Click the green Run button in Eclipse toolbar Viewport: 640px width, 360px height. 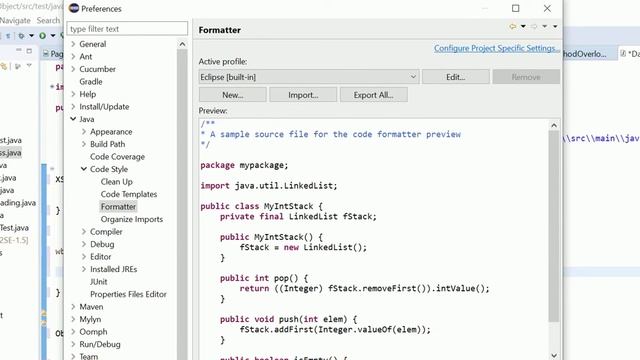(42, 36)
